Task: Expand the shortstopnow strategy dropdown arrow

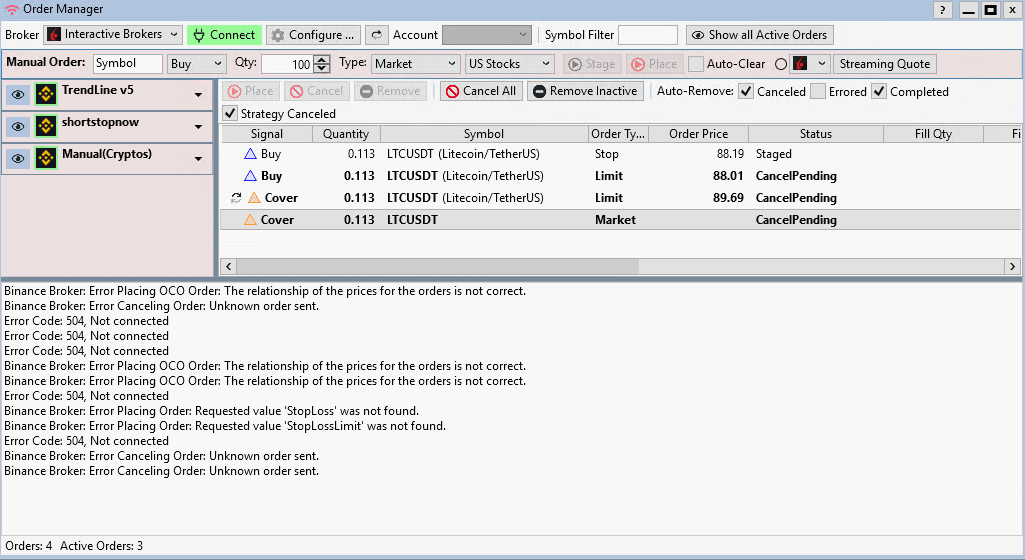Action: pyautogui.click(x=198, y=127)
